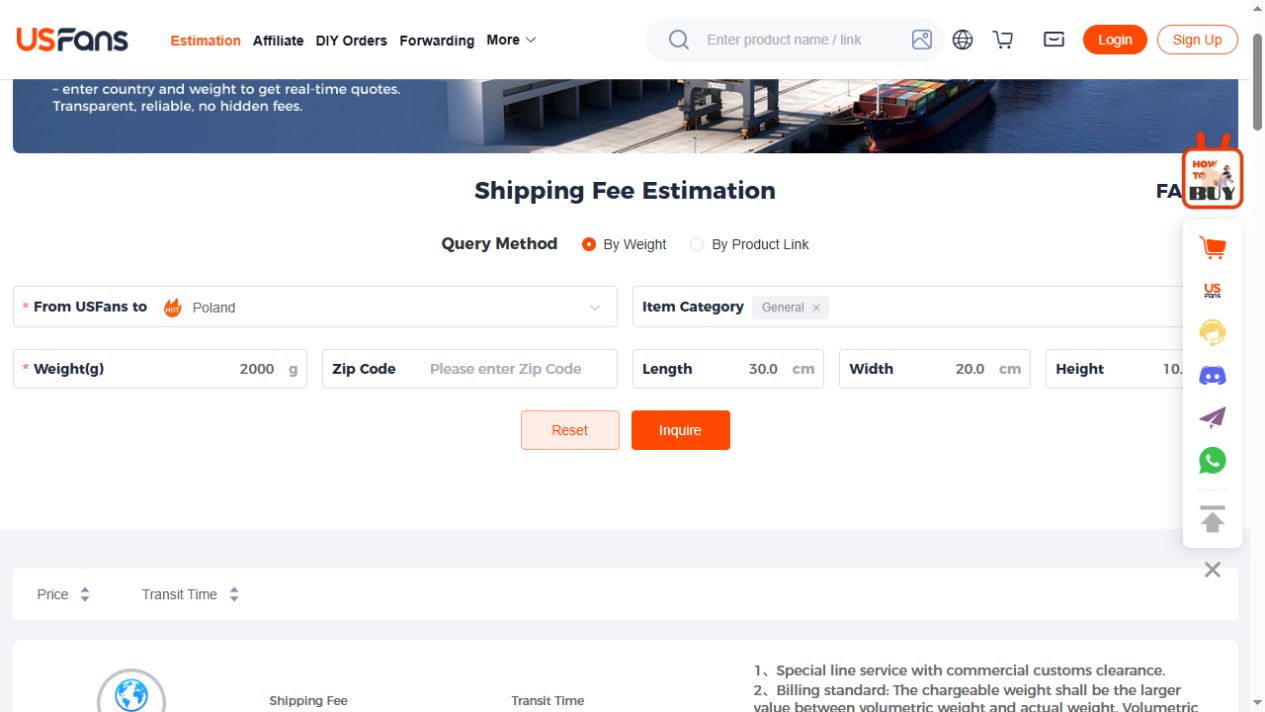Remove the General category tag
This screenshot has width=1265, height=712.
pos(816,308)
